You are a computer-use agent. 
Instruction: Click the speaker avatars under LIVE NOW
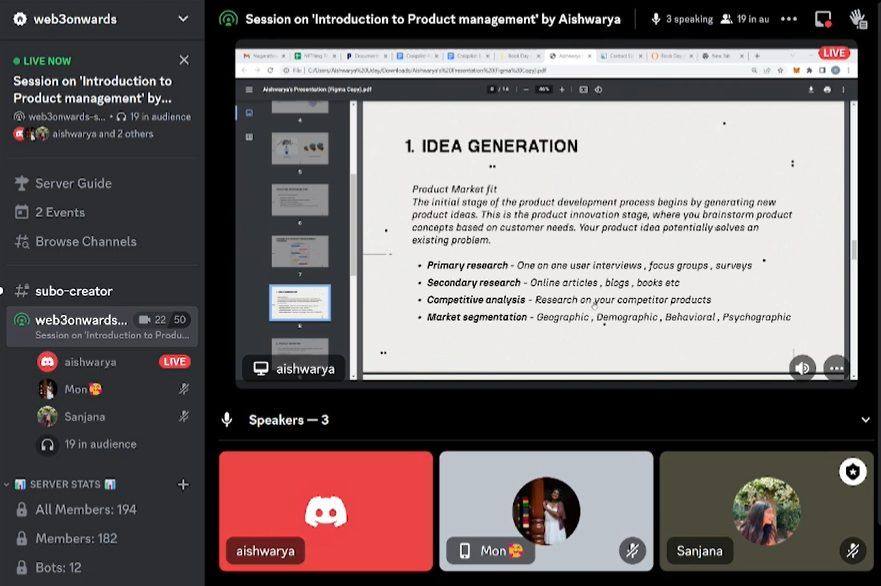[31, 134]
